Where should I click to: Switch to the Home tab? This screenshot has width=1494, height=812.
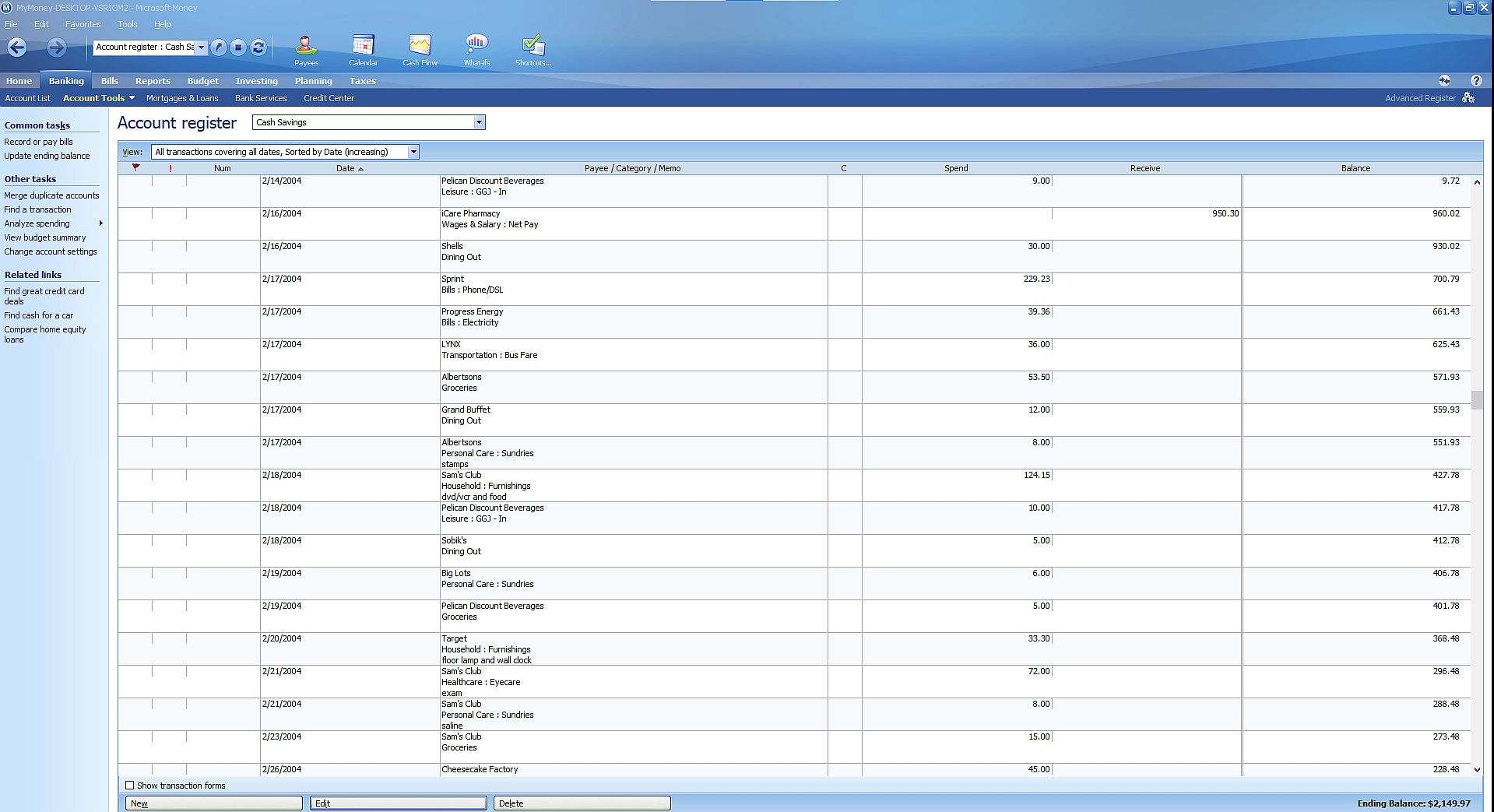(19, 81)
